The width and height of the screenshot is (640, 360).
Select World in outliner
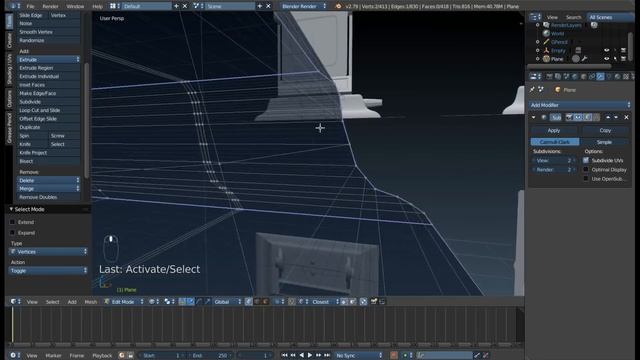(x=558, y=33)
